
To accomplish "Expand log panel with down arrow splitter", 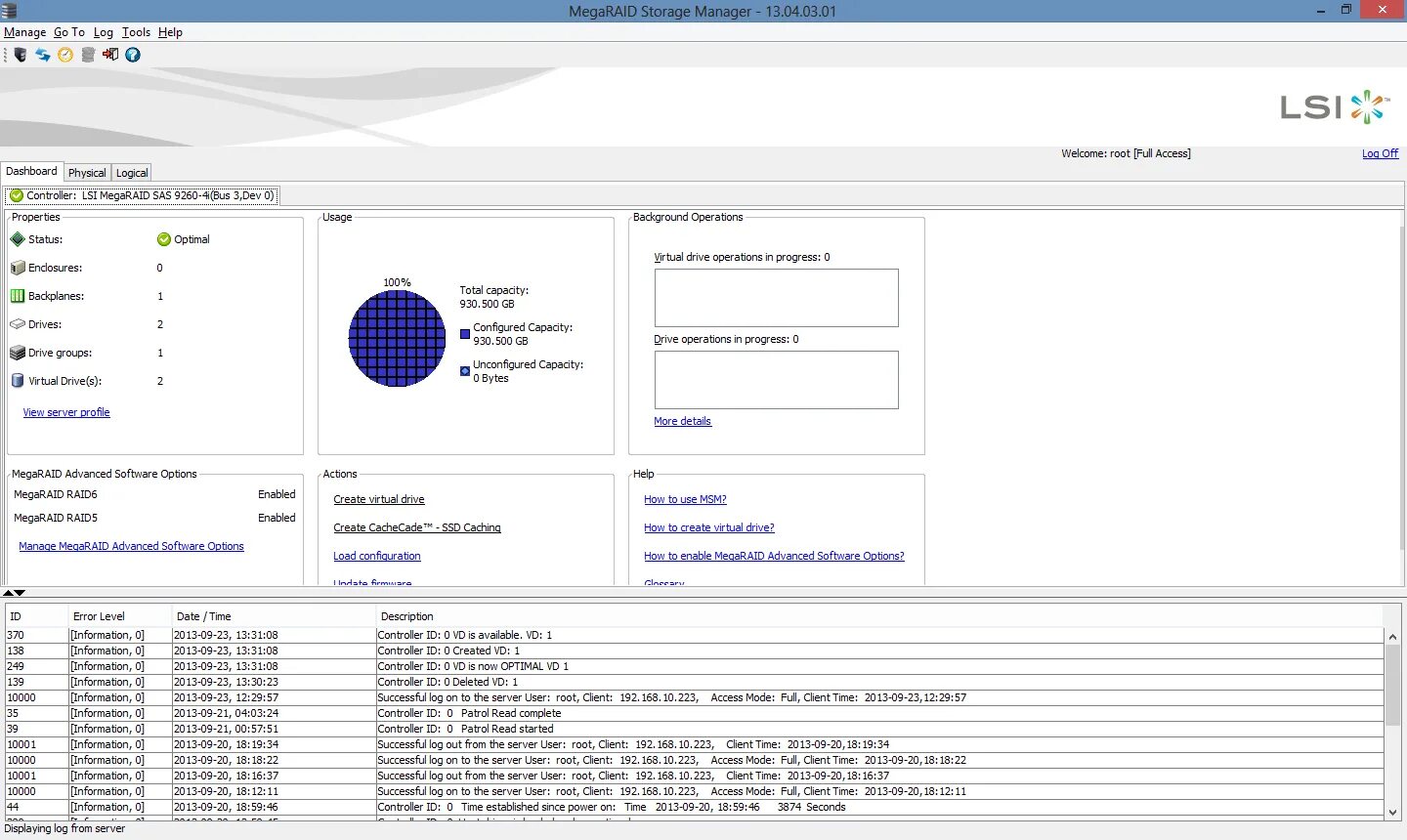I will pyautogui.click(x=20, y=593).
